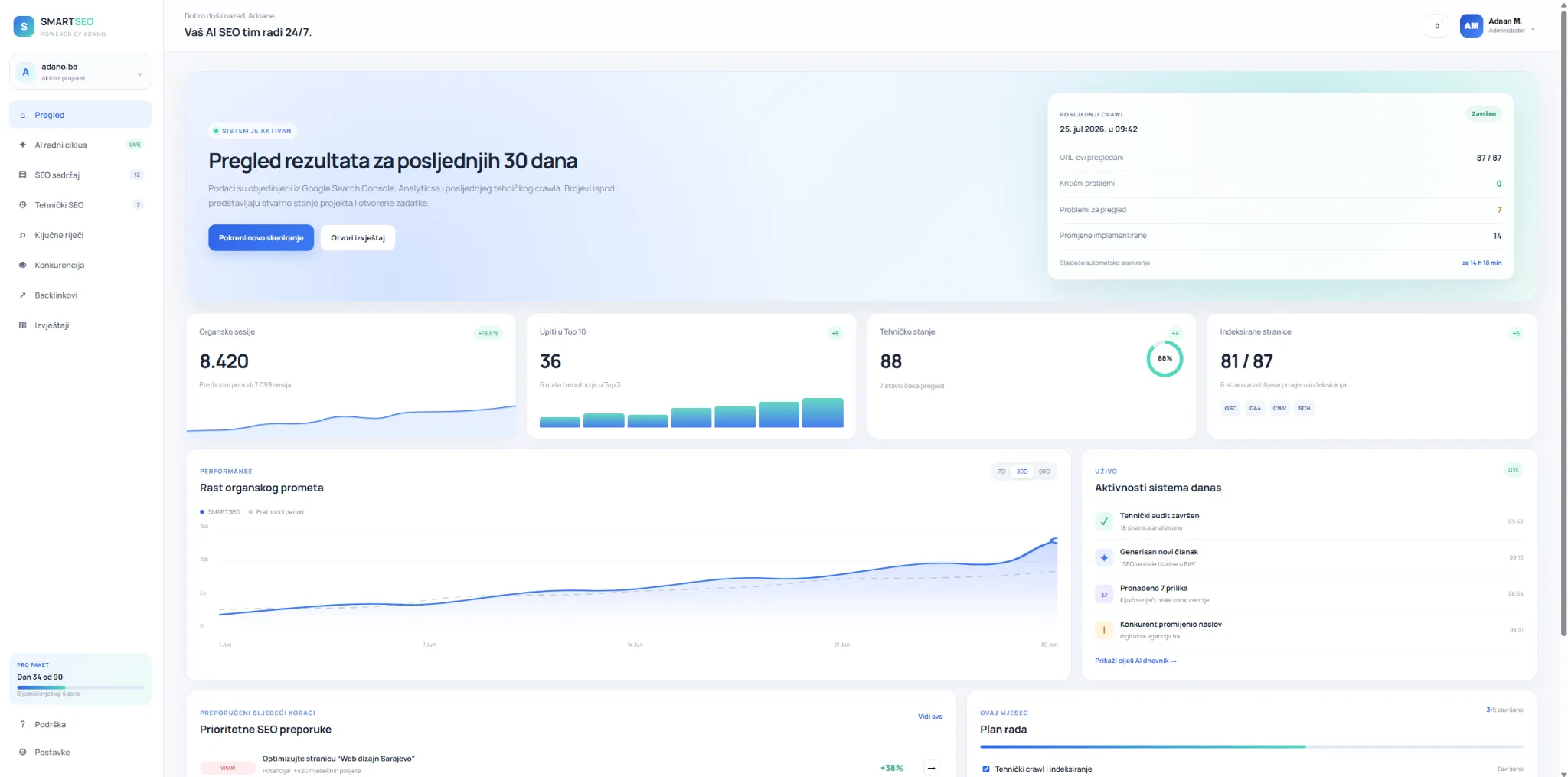The width and height of the screenshot is (1568, 777).
Task: Click the Pronađeno 7 prilika search icon
Action: pos(1104,594)
